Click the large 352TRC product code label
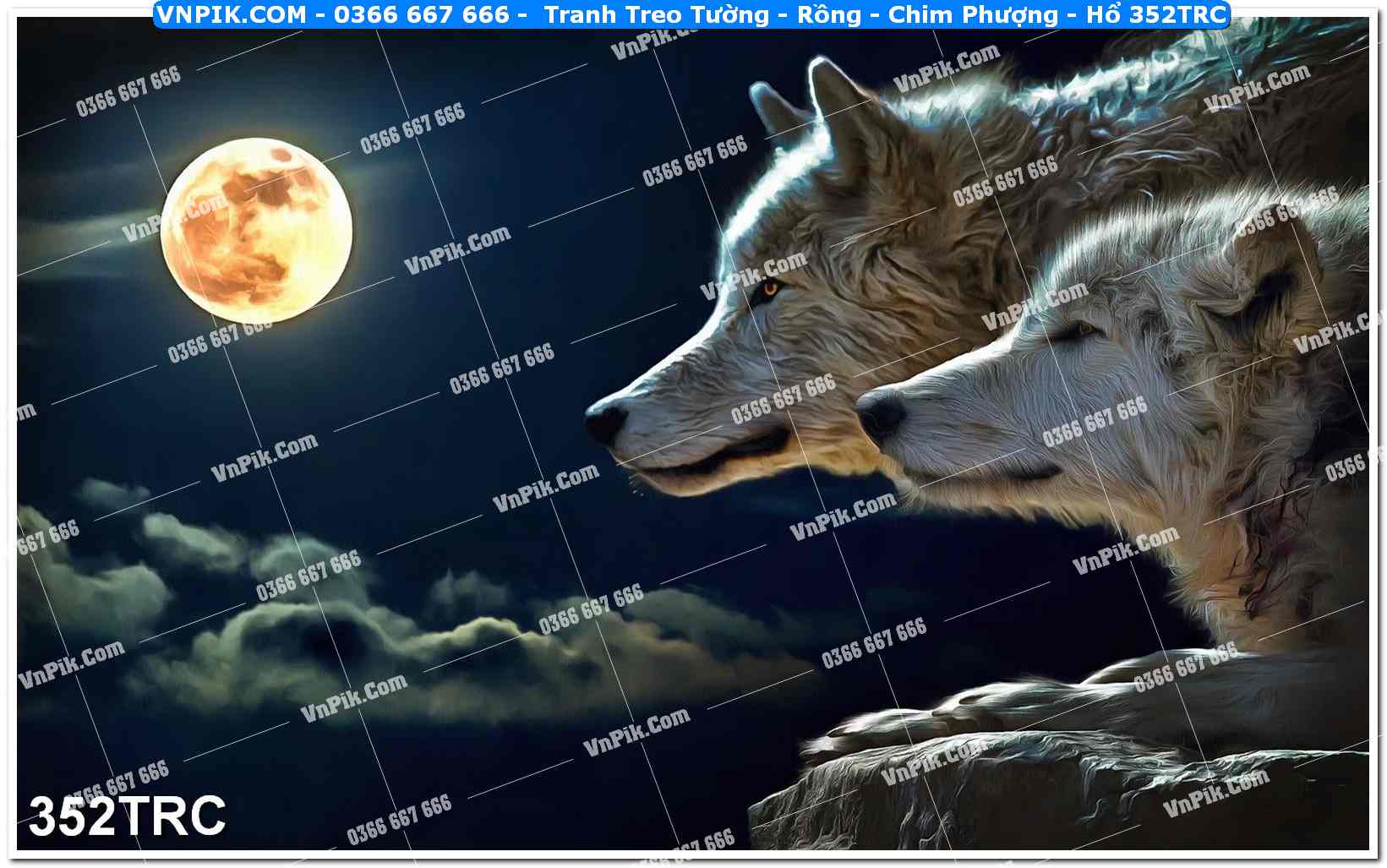Viewport: 1387px width, 868px height. pos(128,816)
